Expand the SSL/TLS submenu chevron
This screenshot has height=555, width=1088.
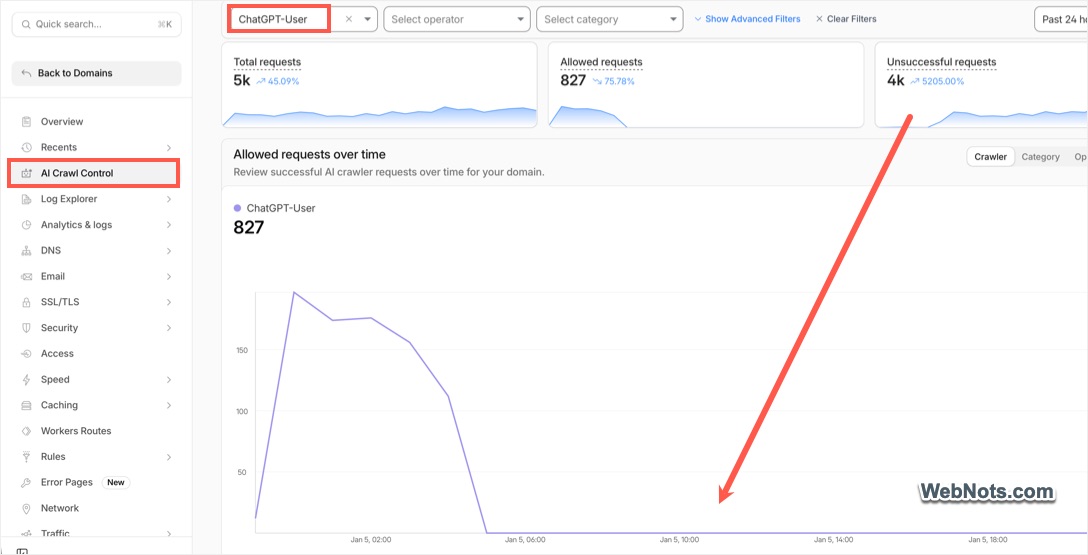click(169, 302)
